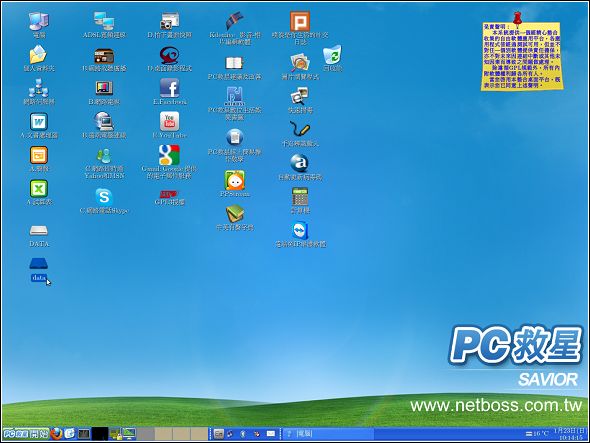The width and height of the screenshot is (590, 443).
Task: Launch the internet radio icon
Action: click(104, 56)
